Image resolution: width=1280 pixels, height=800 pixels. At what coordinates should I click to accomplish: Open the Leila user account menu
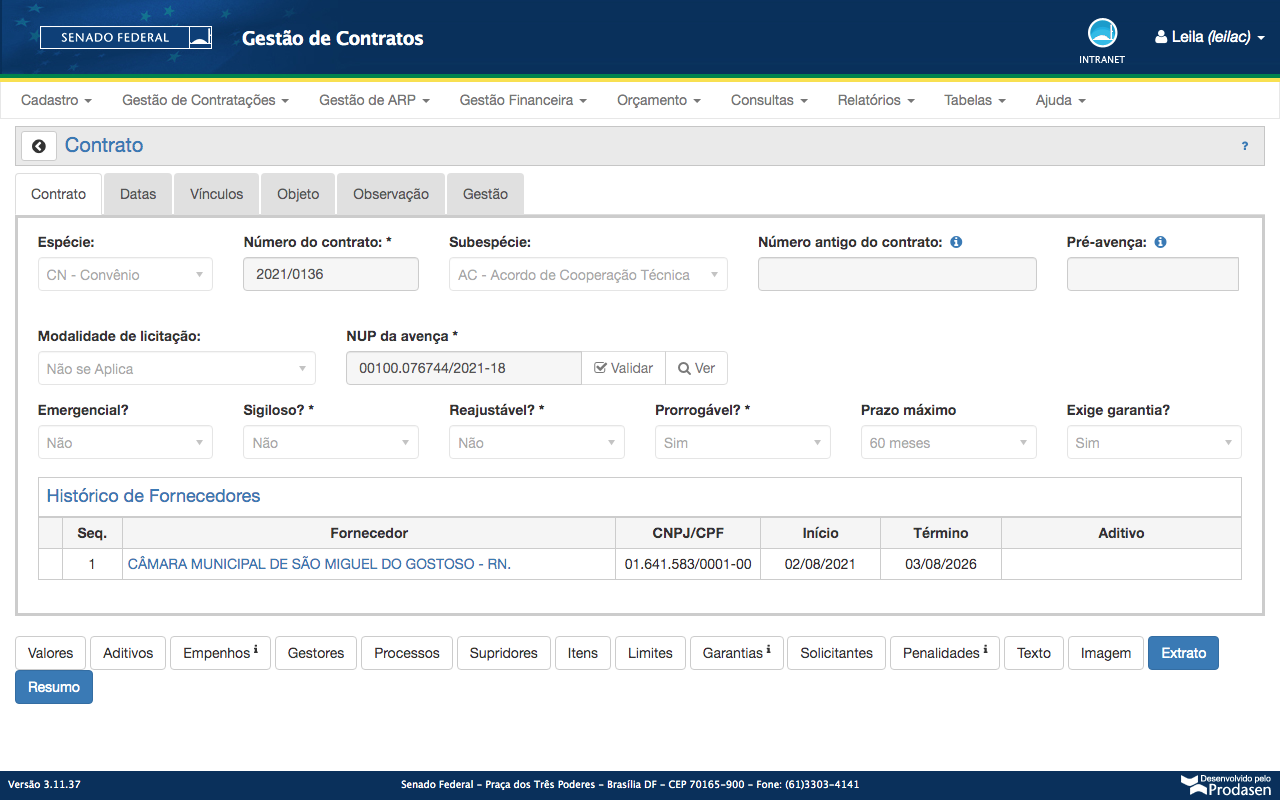click(x=1210, y=37)
